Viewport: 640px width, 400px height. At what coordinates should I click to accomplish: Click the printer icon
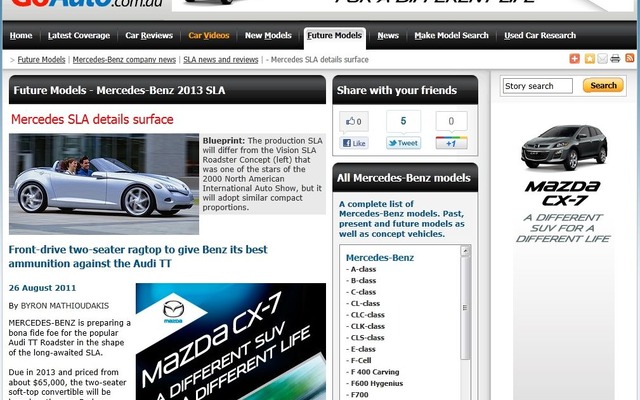pyautogui.click(x=616, y=59)
